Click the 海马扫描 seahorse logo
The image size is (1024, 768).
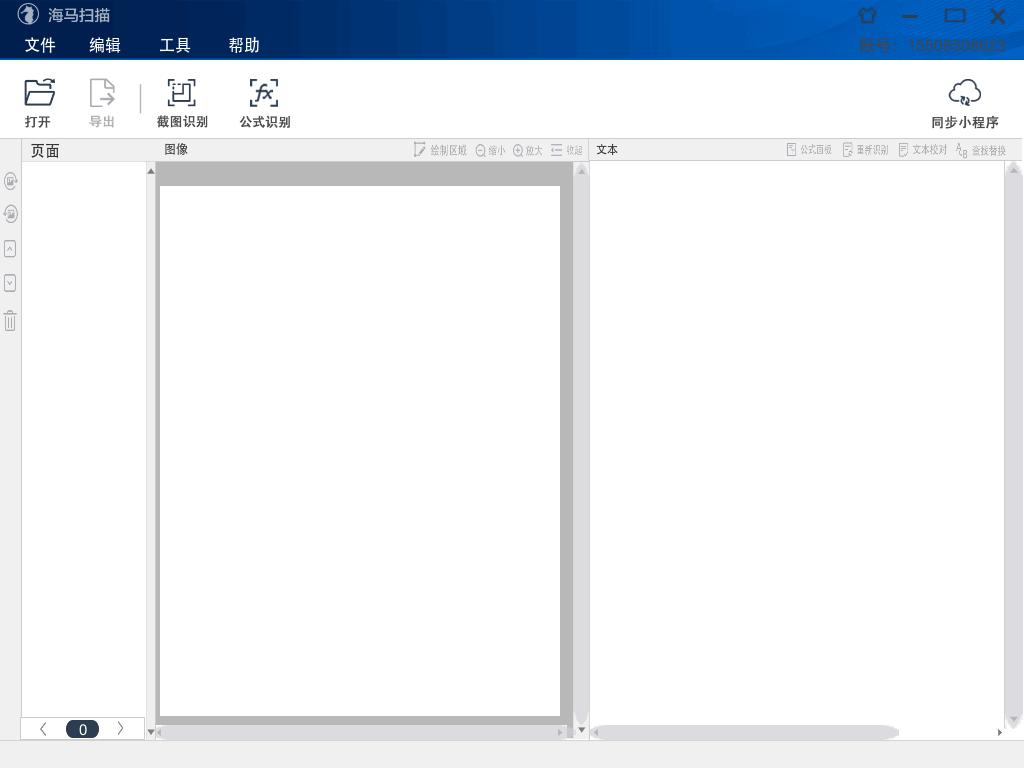[28, 14]
